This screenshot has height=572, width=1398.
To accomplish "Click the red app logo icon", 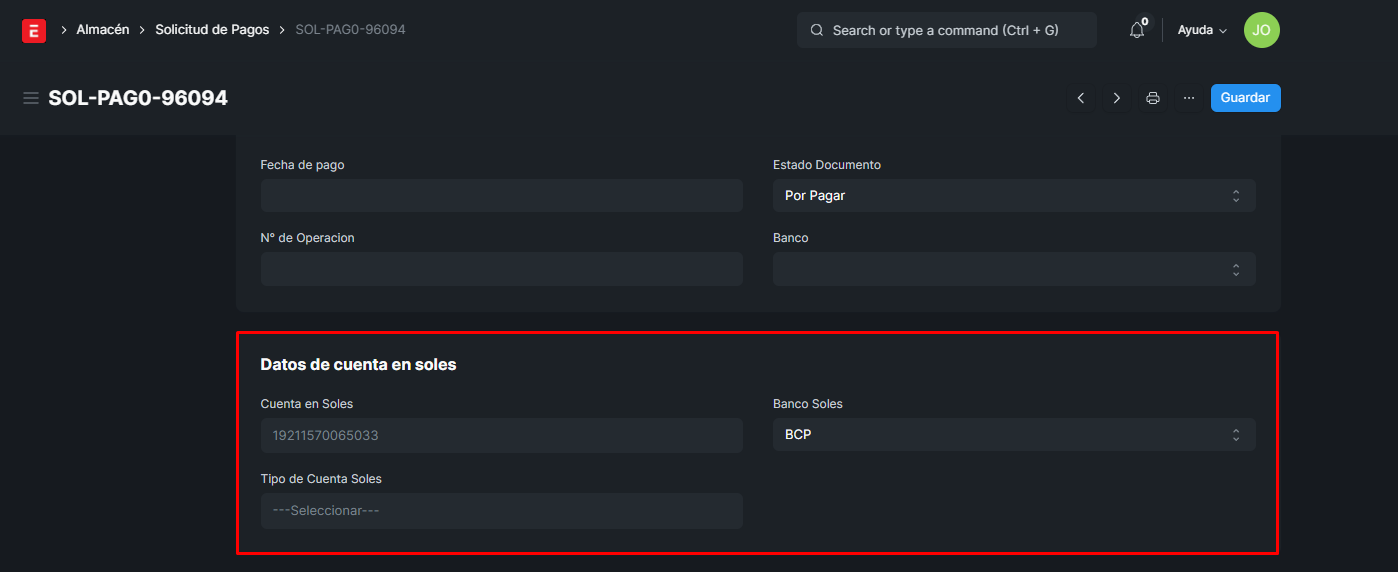I will 34,31.
